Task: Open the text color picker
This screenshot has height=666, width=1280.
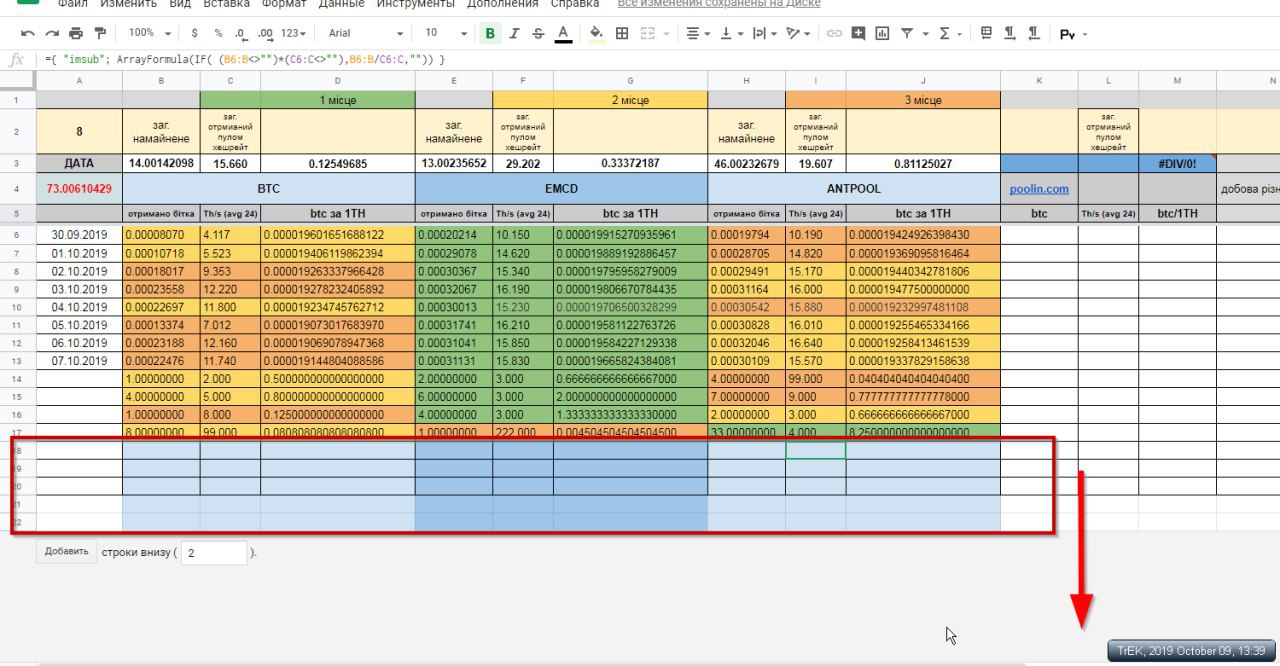Action: [563, 33]
